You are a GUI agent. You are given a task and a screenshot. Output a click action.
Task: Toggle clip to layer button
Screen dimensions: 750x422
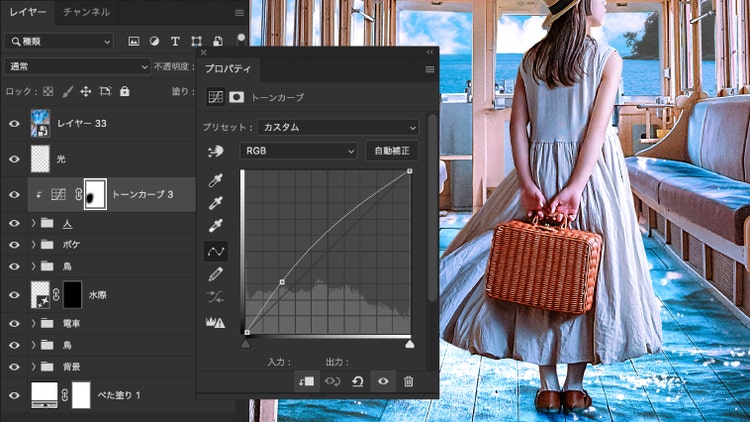306,381
